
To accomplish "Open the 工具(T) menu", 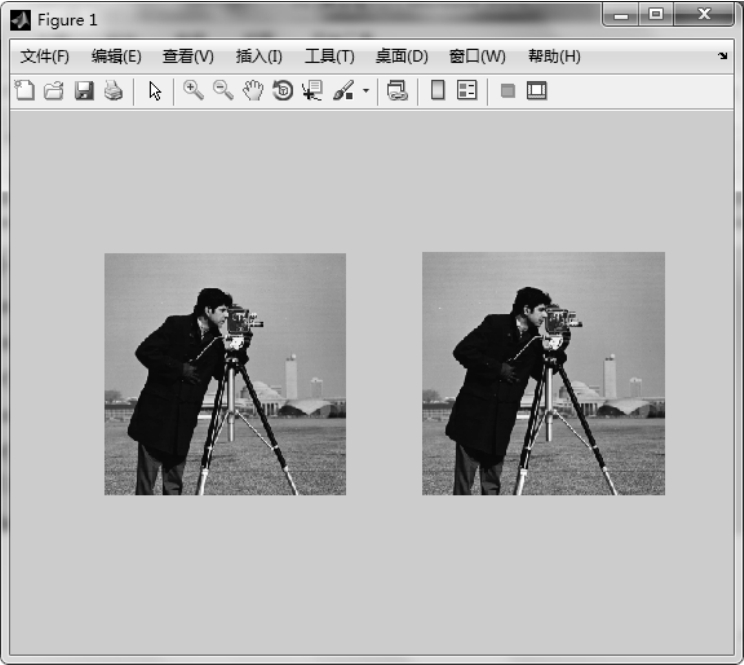I will 329,56.
